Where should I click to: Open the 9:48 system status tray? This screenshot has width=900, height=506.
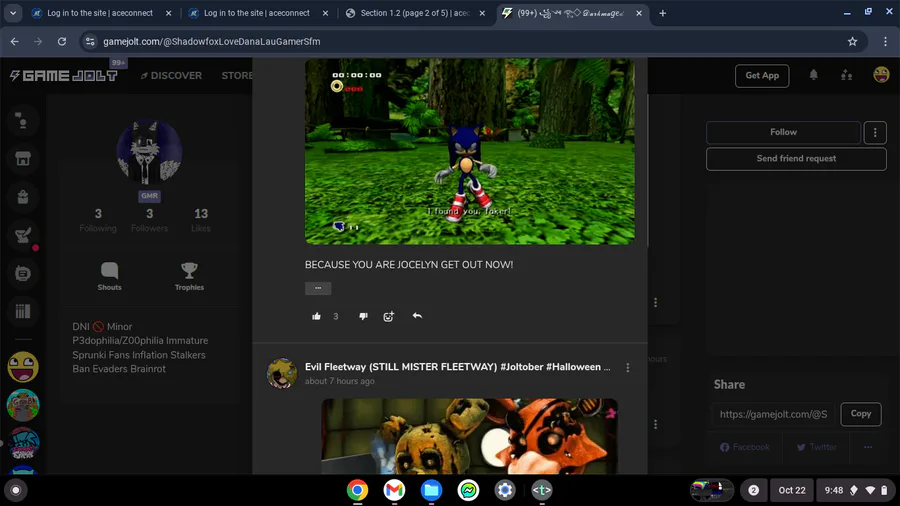855,491
